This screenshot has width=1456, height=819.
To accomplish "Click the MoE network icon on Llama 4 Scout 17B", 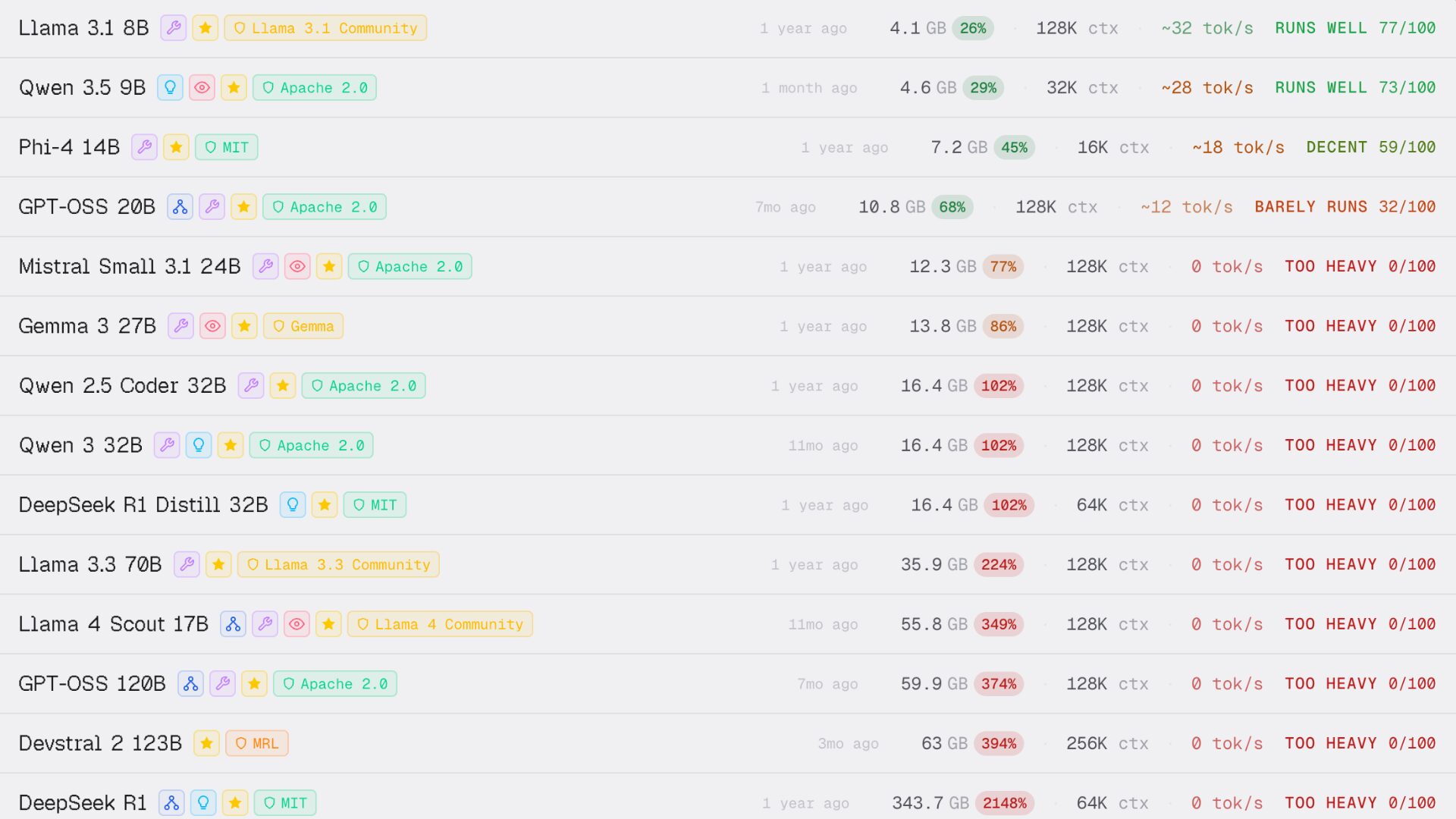I will tap(233, 624).
